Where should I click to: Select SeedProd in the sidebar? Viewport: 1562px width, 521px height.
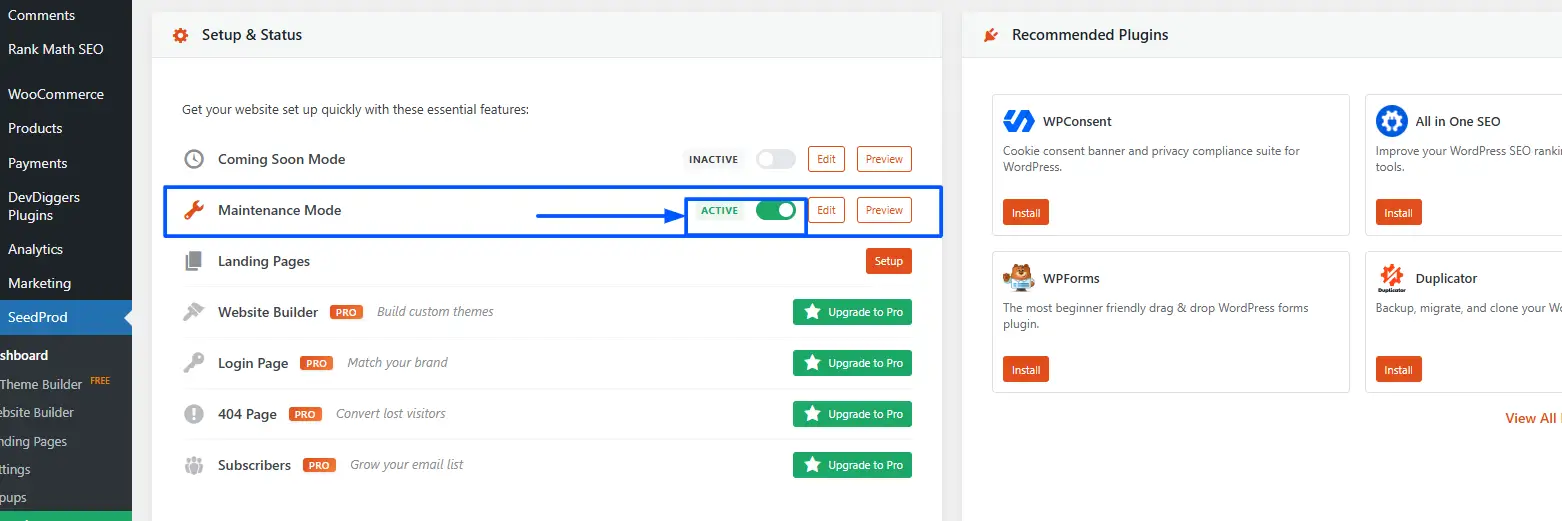66,317
